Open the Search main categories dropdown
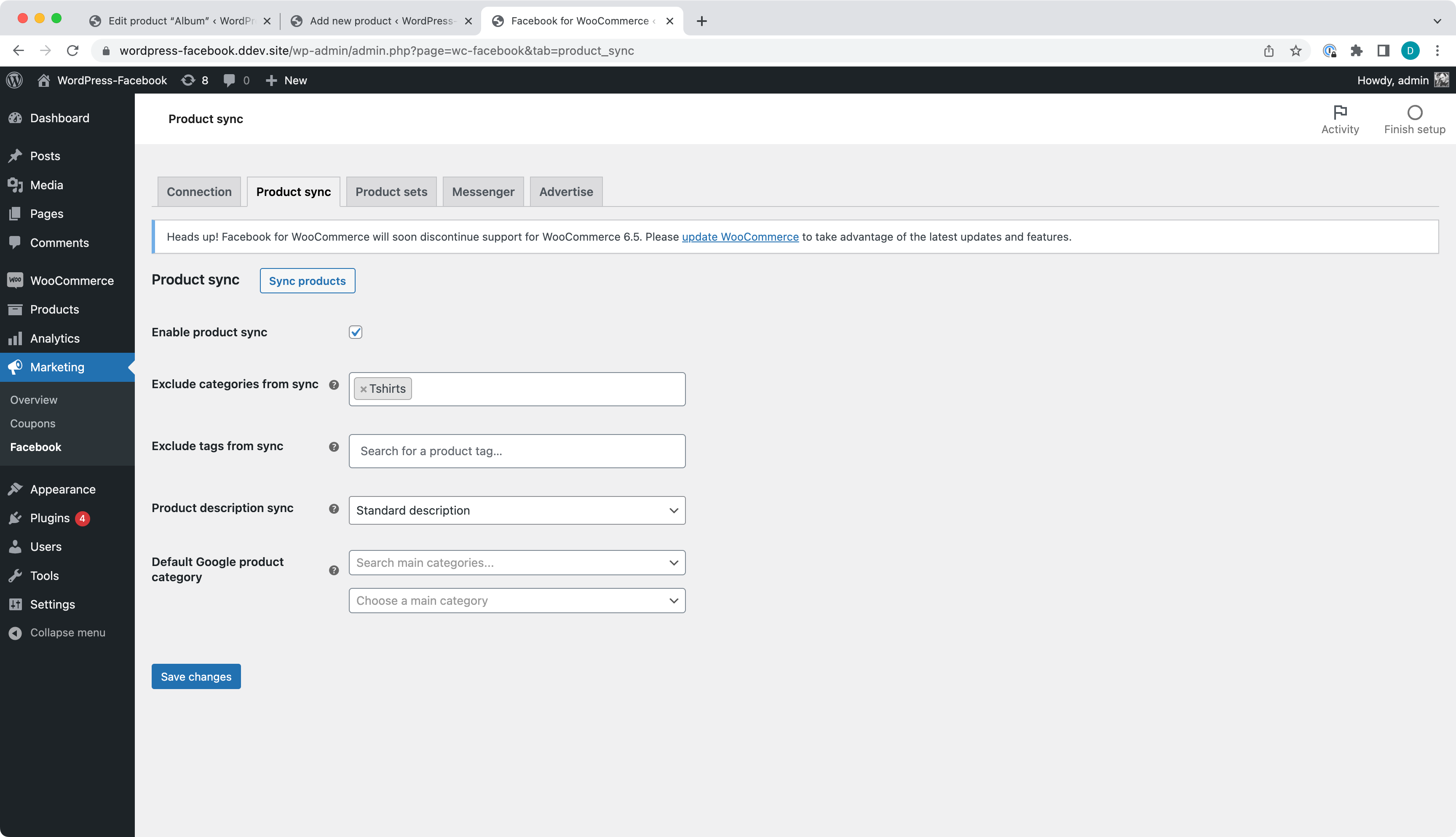The image size is (1456, 837). (x=517, y=562)
